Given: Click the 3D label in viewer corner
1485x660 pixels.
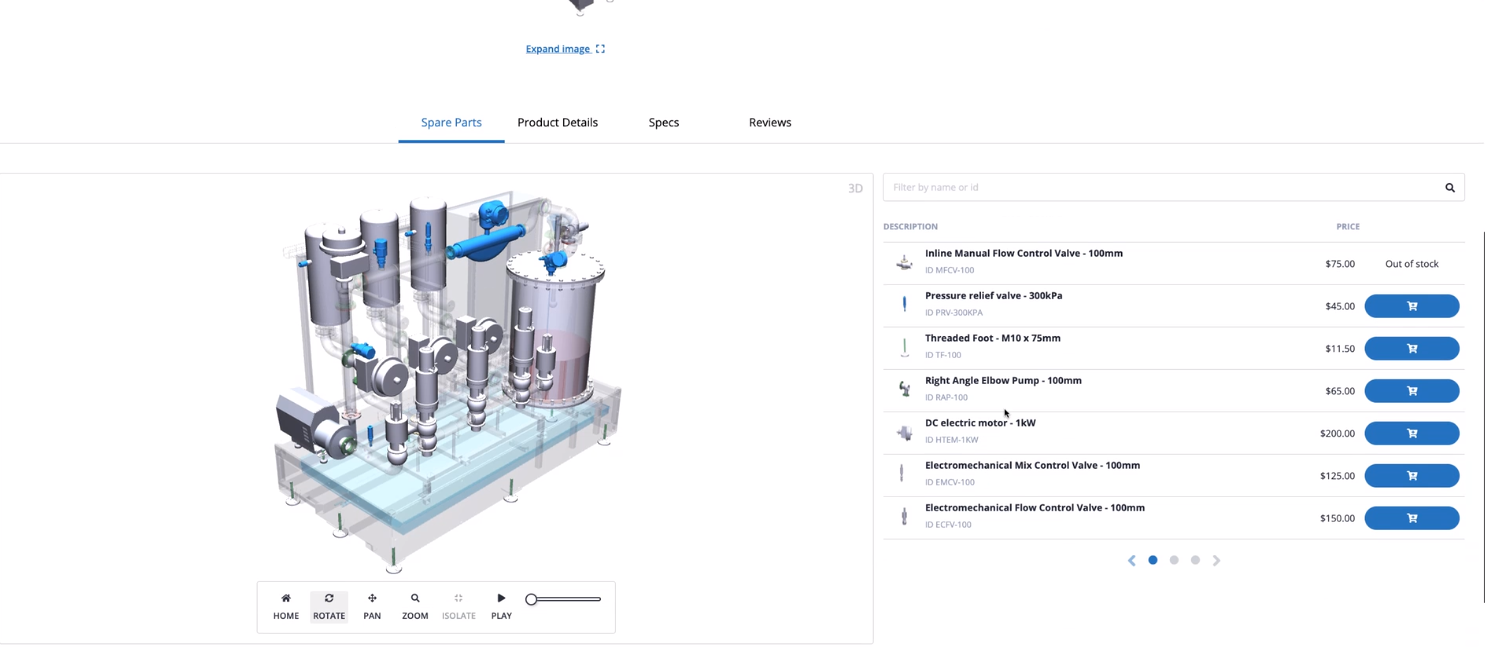Looking at the screenshot, I should click(855, 188).
